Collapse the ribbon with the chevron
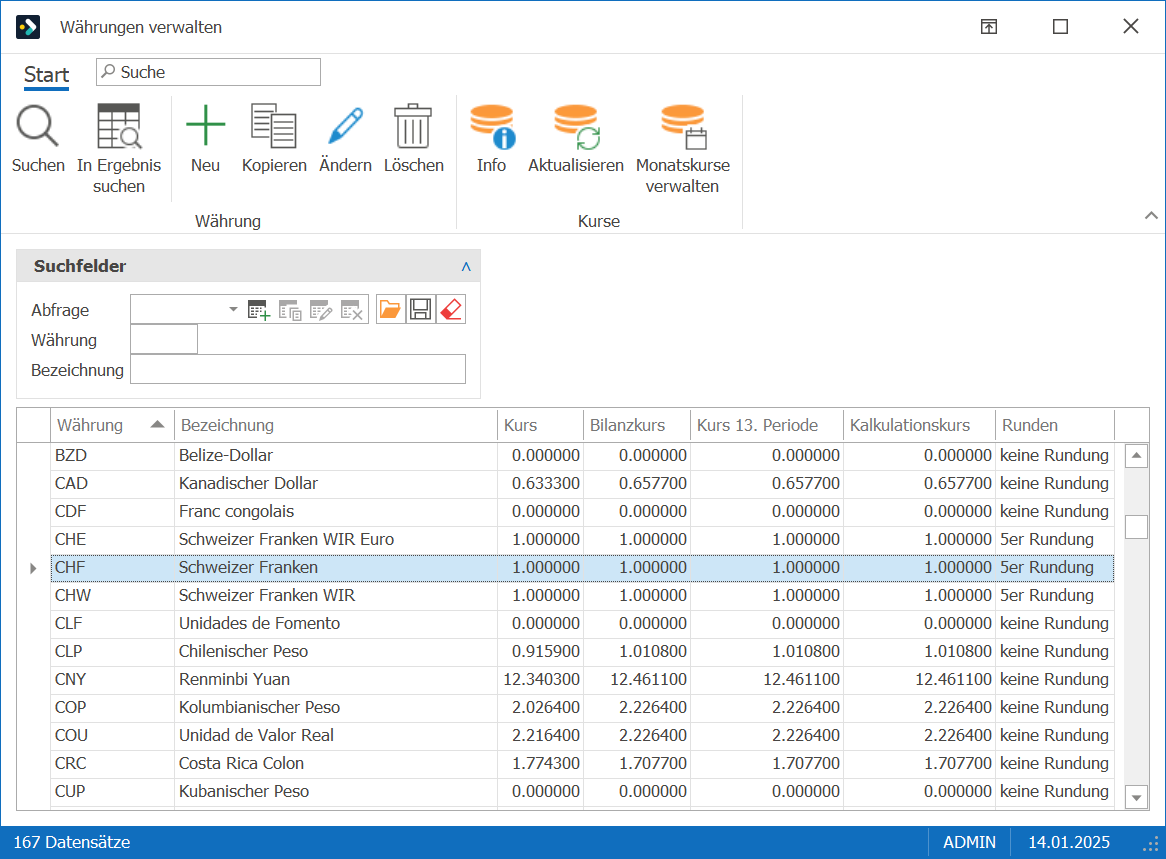The height and width of the screenshot is (859, 1166). click(x=1151, y=216)
